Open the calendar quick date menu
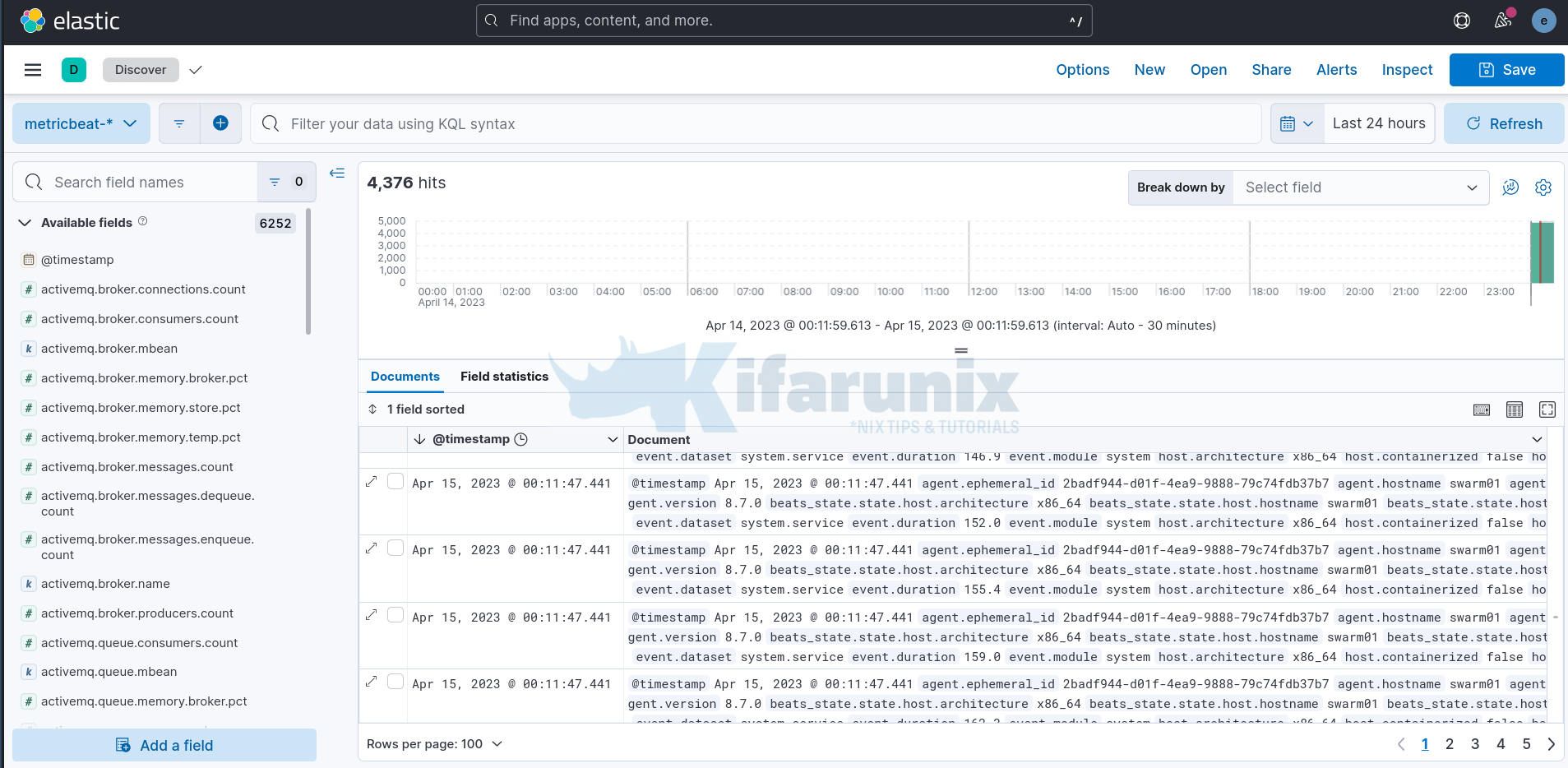Viewport: 1568px width, 768px height. [1297, 123]
